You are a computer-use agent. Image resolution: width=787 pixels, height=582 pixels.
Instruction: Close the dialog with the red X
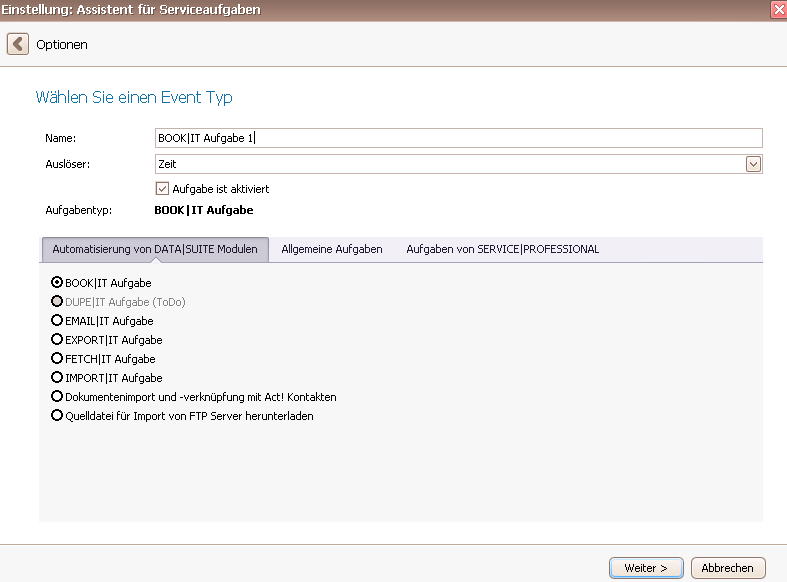pyautogui.click(x=778, y=10)
